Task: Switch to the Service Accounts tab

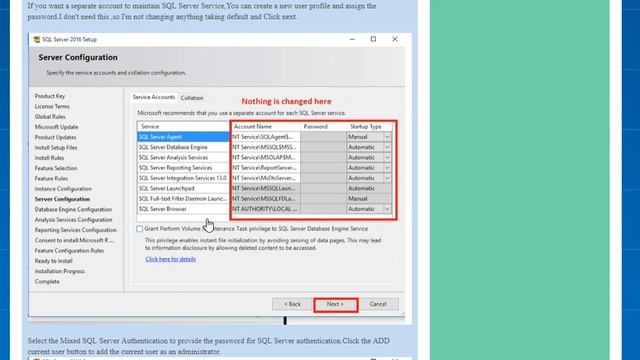Action: (x=154, y=97)
